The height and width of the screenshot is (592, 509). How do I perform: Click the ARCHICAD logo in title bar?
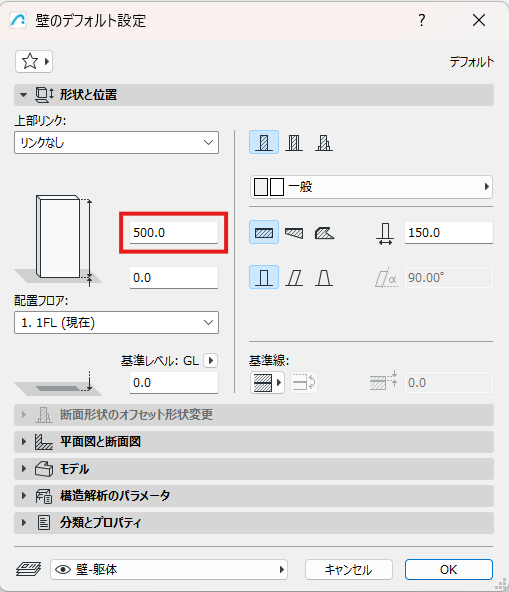pyautogui.click(x=18, y=20)
